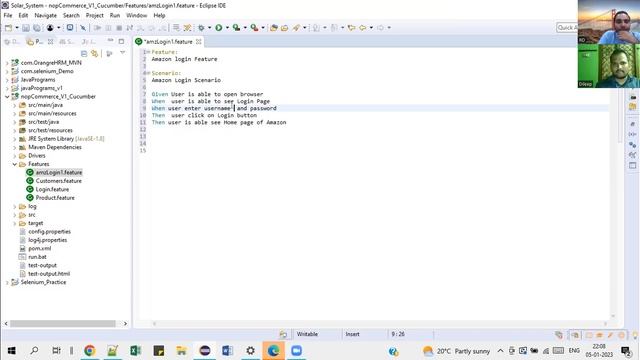This screenshot has width=640, height=360.
Task: Select the amzLogin1.feature editor tab
Action: [x=168, y=42]
